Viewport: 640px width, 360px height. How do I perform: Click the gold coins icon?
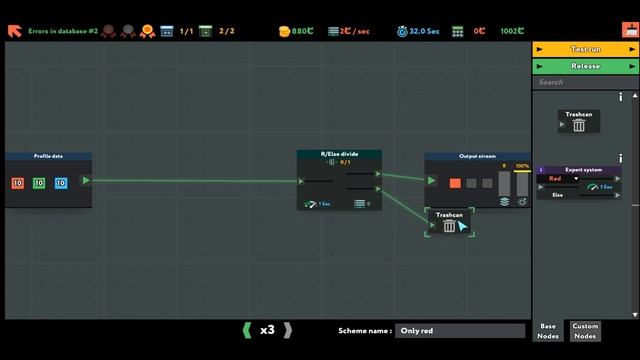[284, 31]
